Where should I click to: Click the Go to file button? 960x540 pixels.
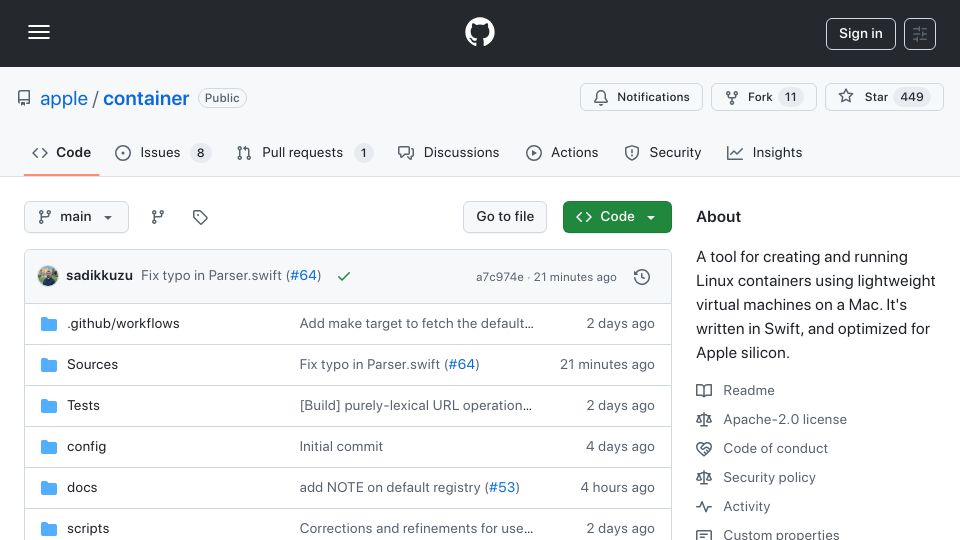click(504, 217)
